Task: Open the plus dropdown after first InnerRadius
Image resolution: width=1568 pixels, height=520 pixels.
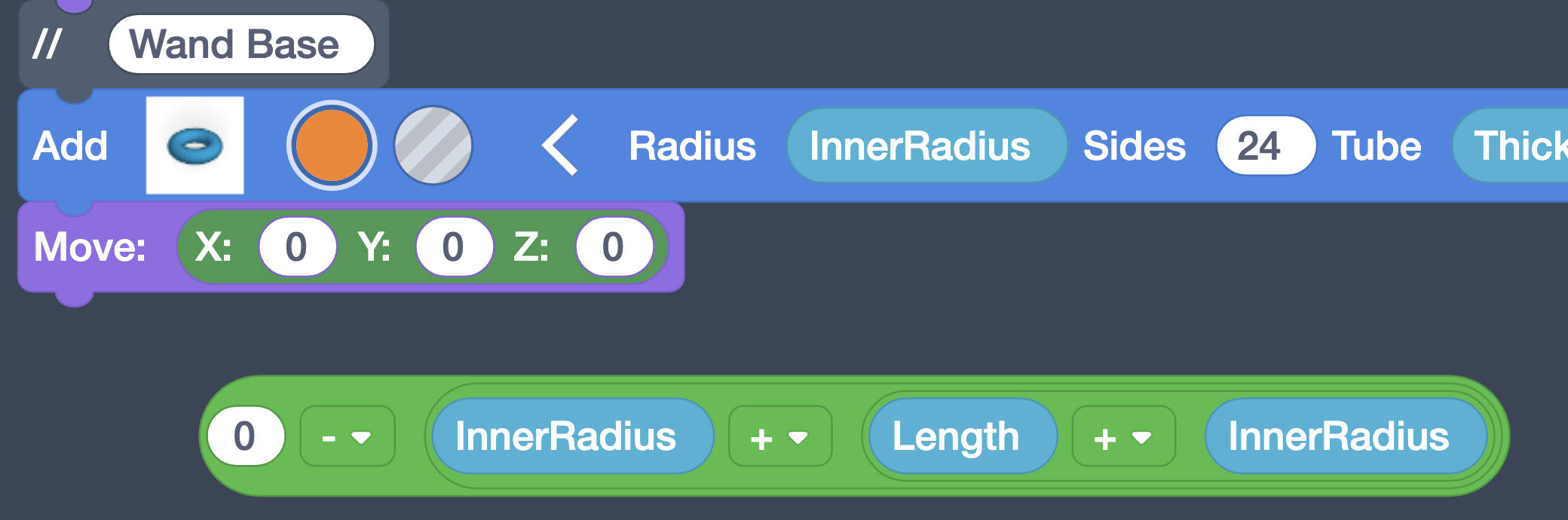Action: click(779, 436)
